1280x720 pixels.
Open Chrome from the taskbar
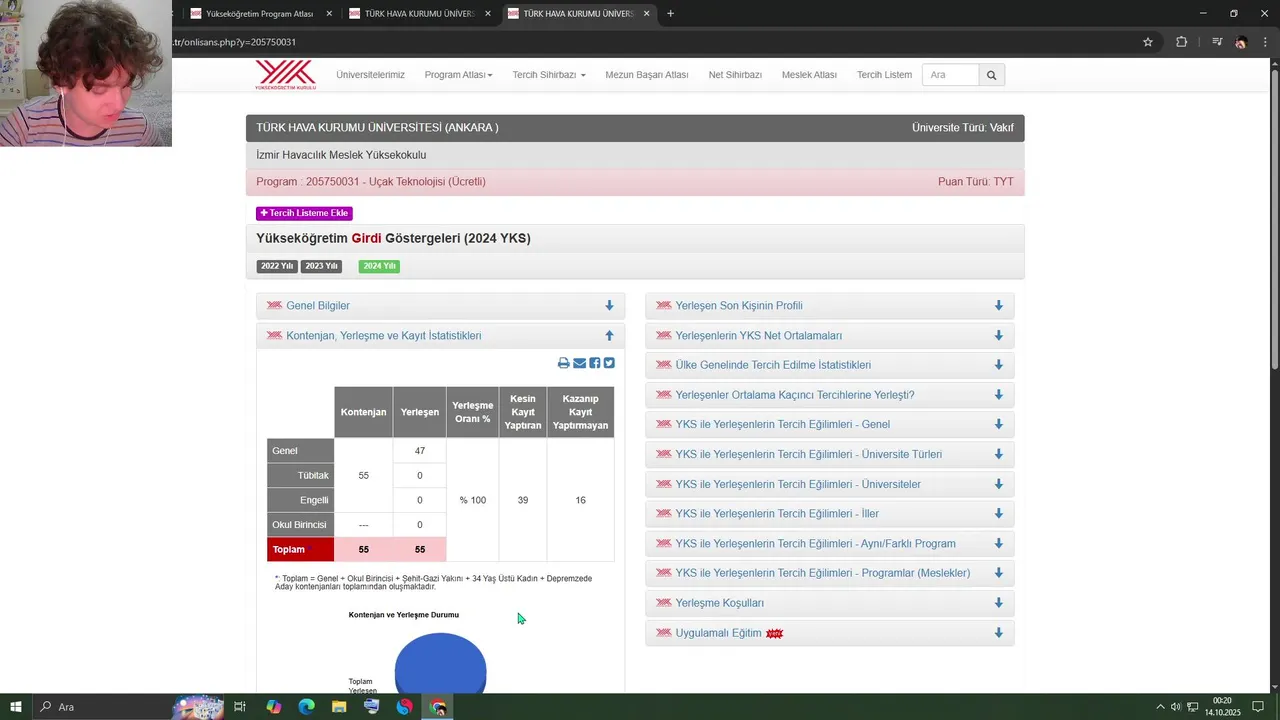[438, 707]
